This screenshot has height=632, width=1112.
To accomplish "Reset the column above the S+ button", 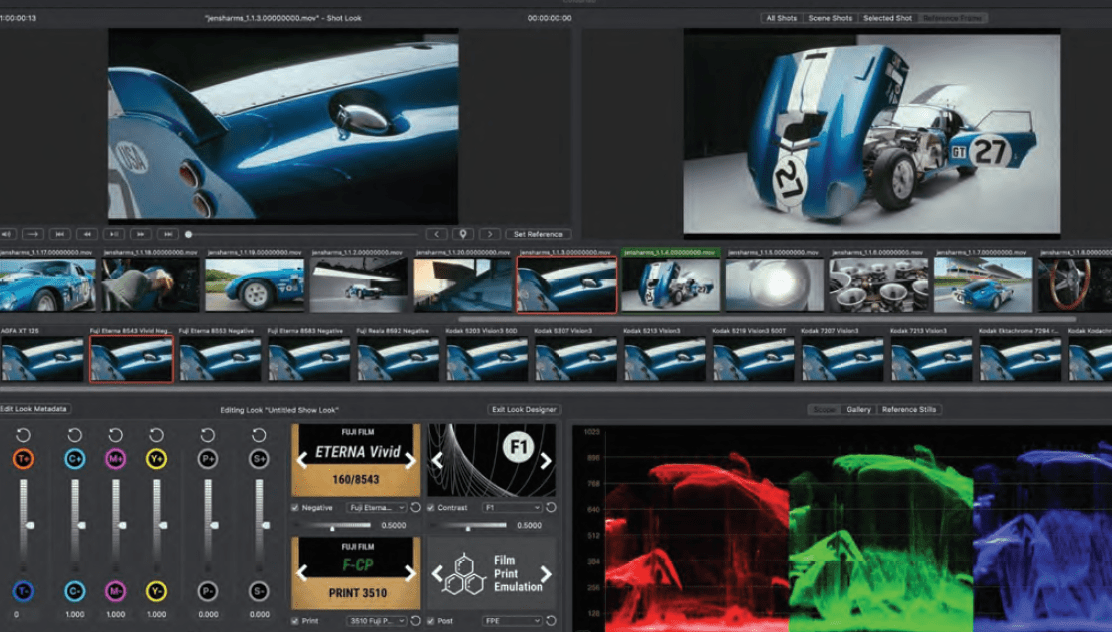I will pos(259,435).
